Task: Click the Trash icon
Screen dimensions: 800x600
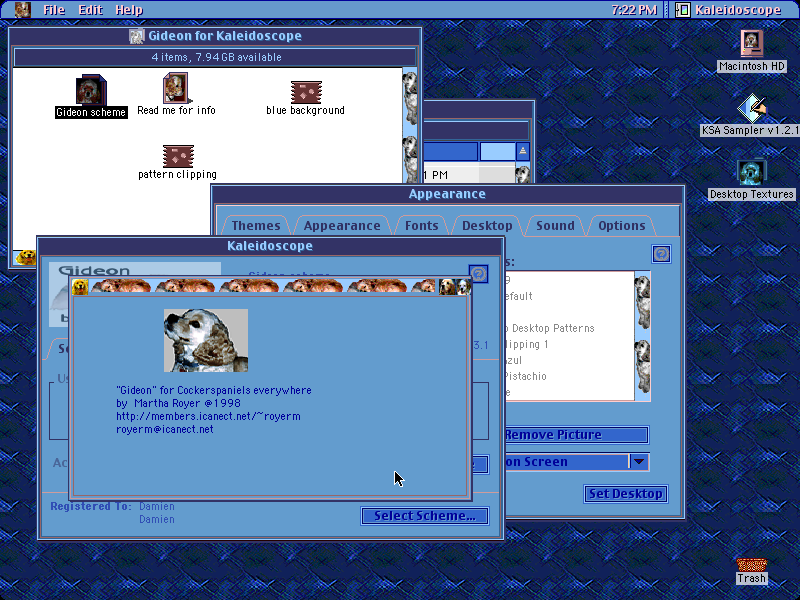Action: (752, 565)
